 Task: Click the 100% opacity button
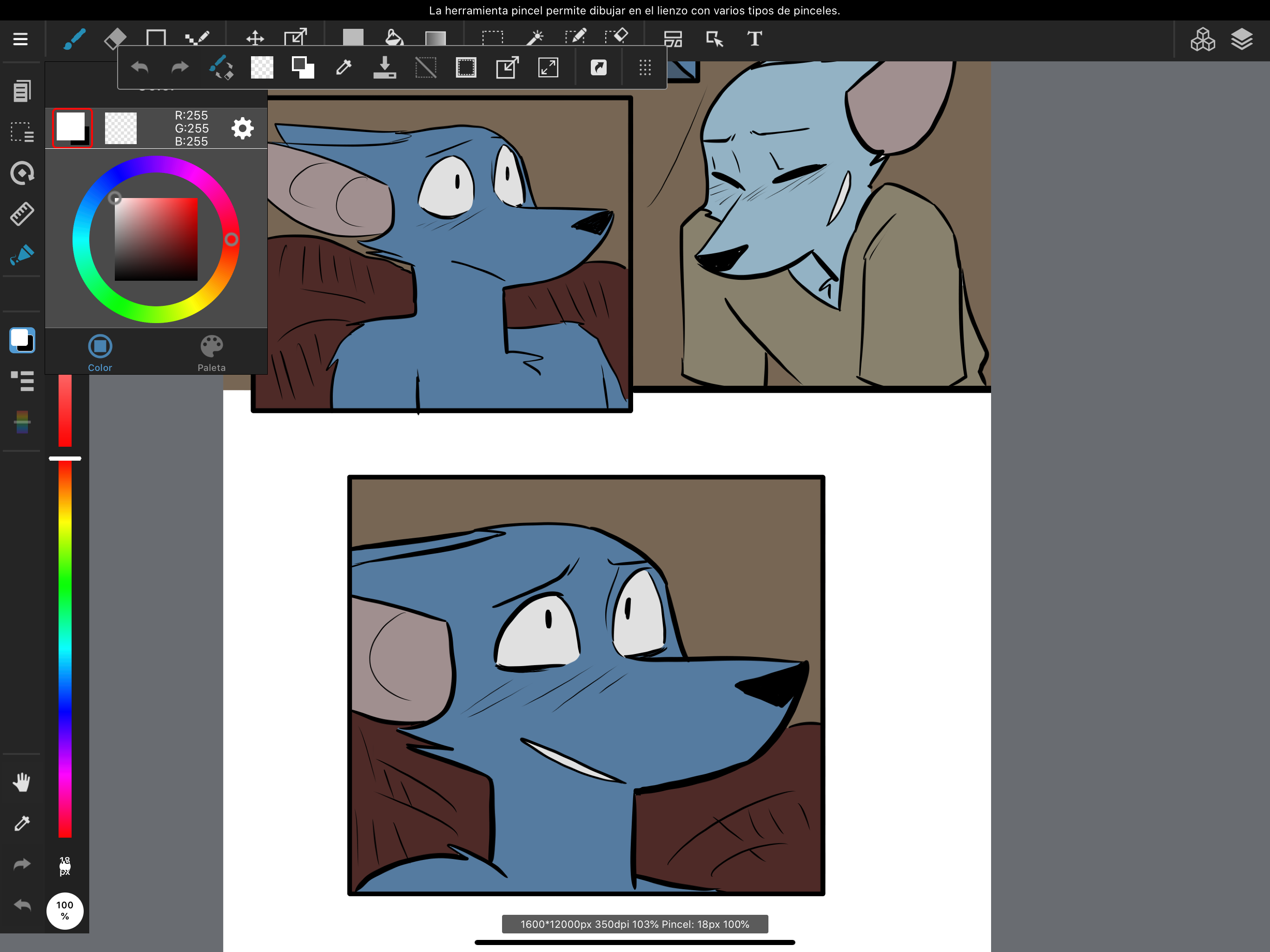pyautogui.click(x=65, y=910)
